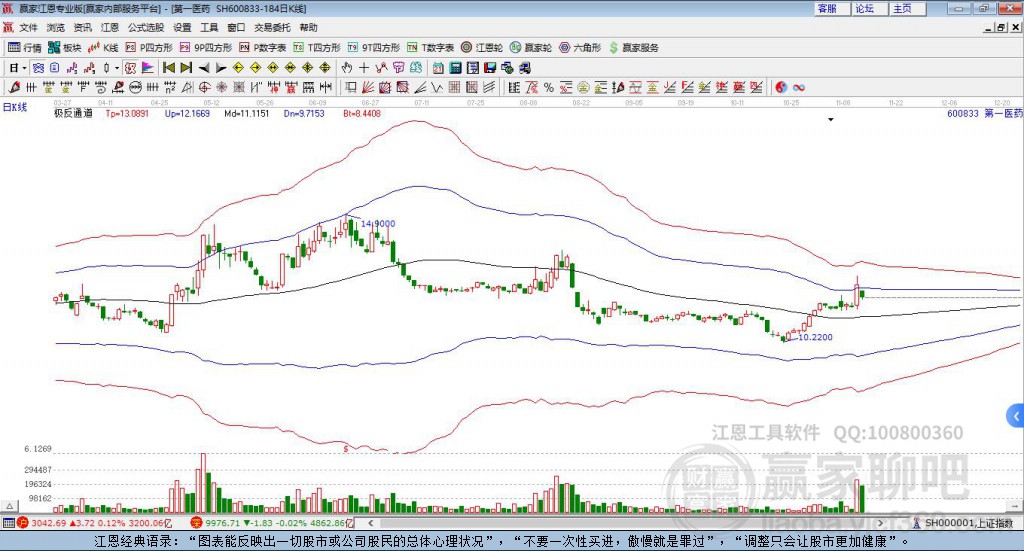Click the 600833 第一医药 stock label
1024x551 pixels.
(985, 113)
